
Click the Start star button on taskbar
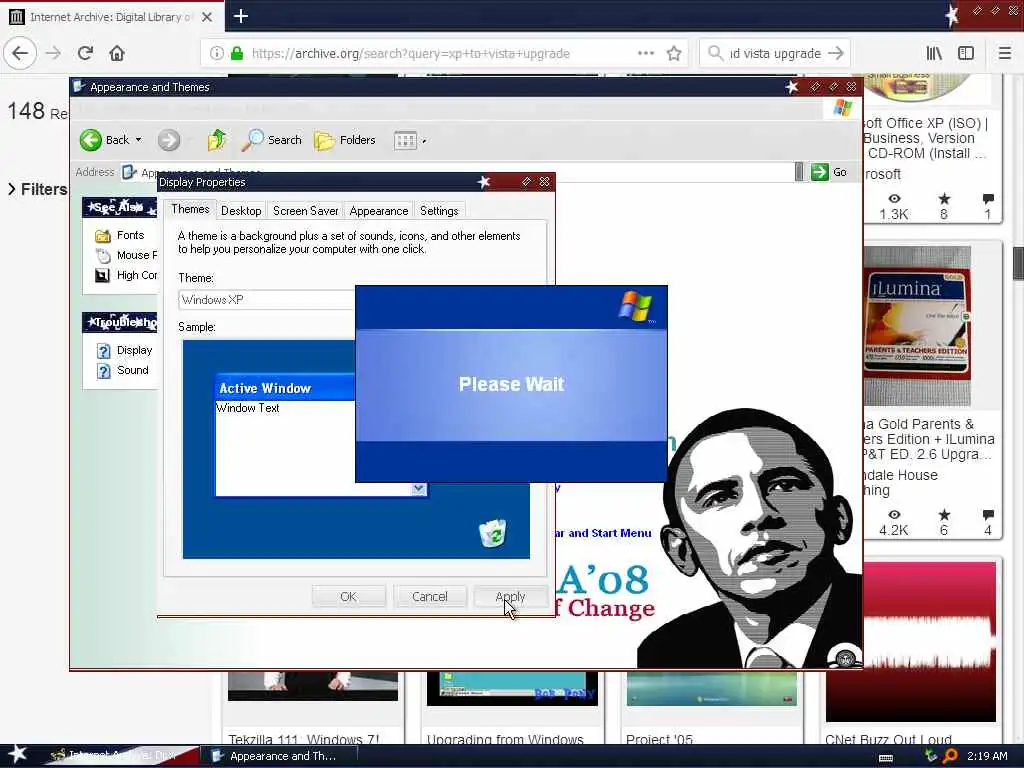click(x=17, y=754)
